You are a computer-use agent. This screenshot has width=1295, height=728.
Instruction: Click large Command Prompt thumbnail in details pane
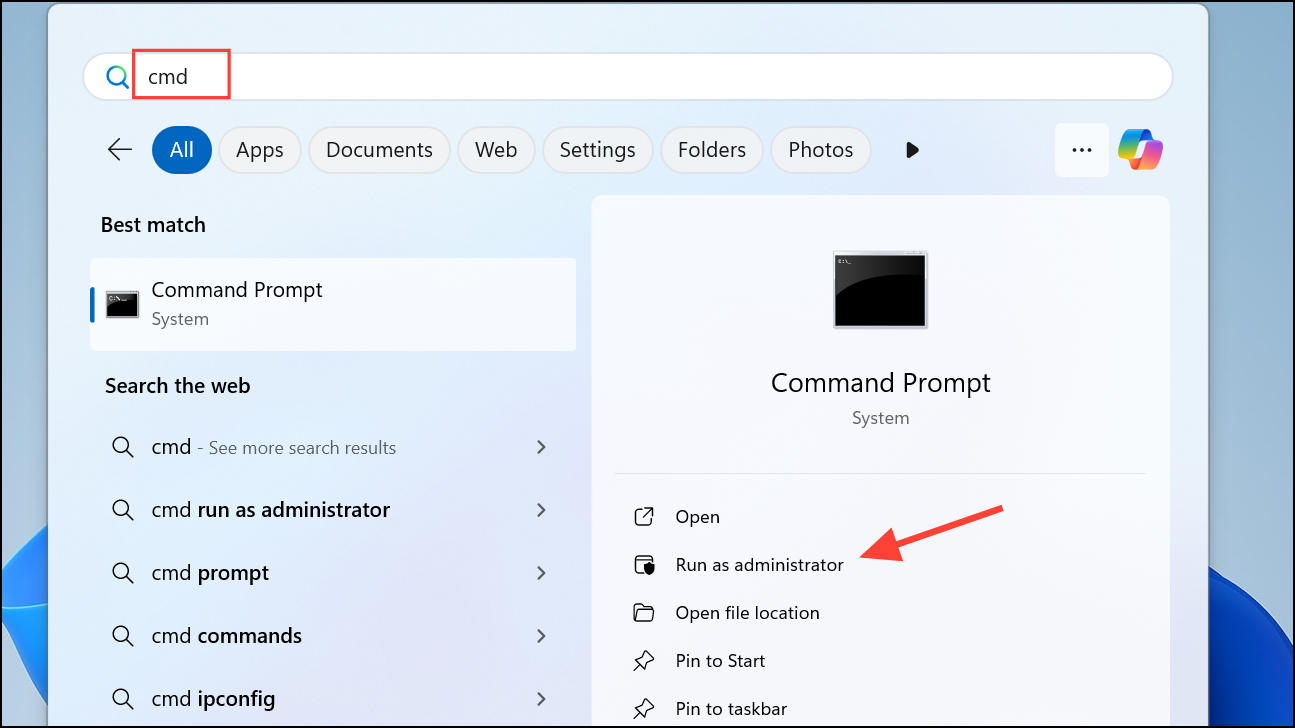coord(880,290)
